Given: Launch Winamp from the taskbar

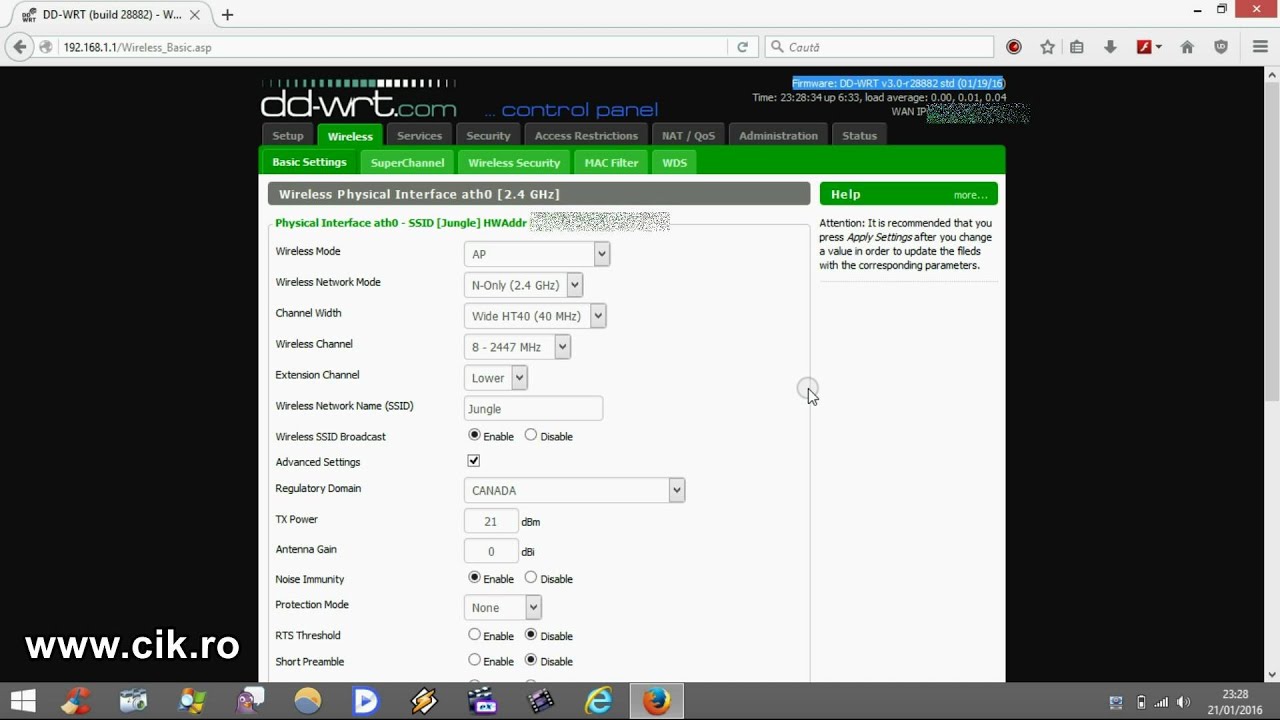Looking at the screenshot, I should 424,701.
